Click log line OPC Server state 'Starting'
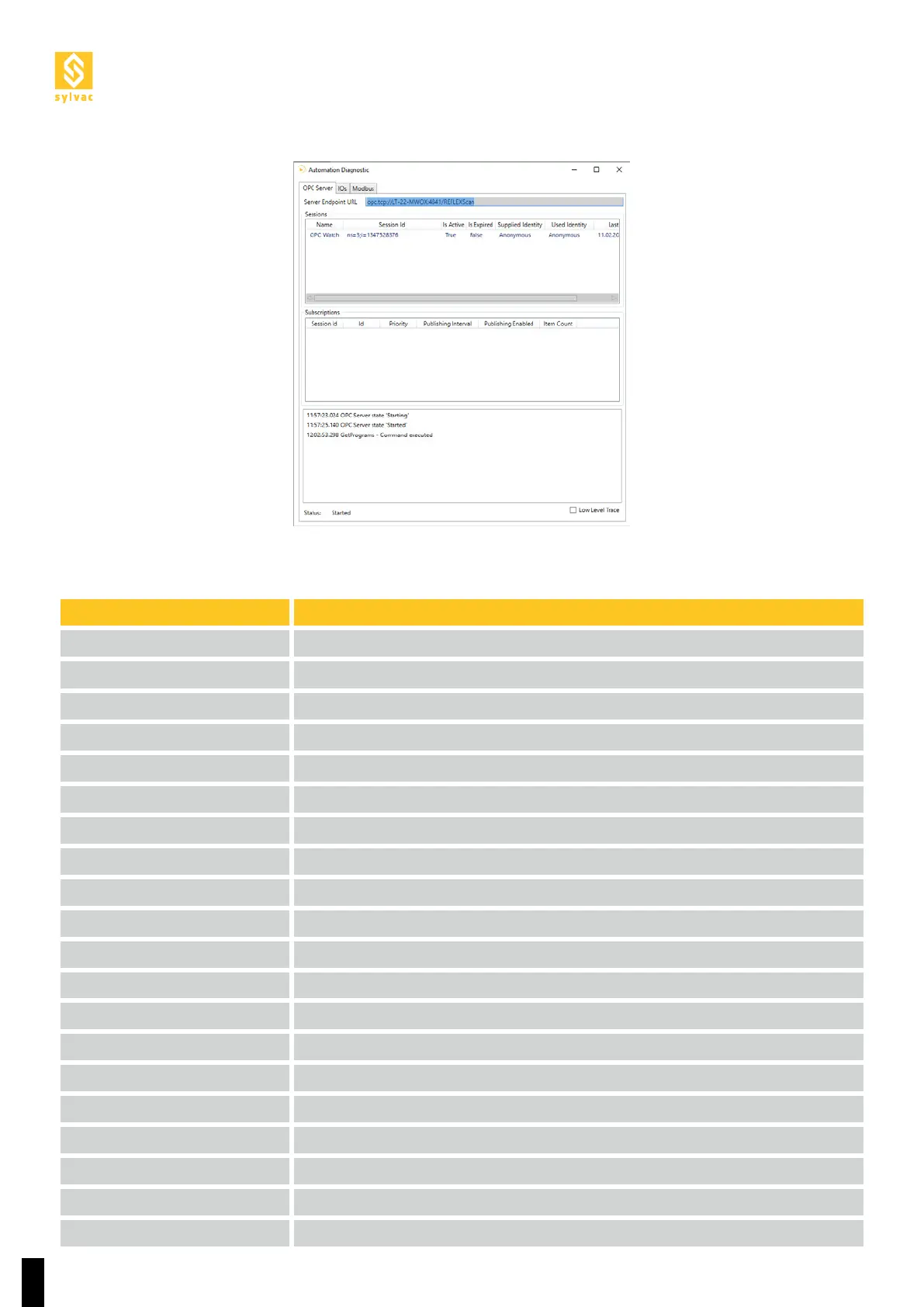The height and width of the screenshot is (1307, 924). [x=358, y=415]
